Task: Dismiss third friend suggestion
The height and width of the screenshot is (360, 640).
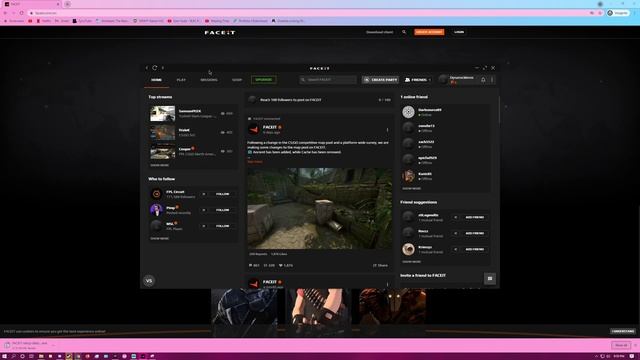Action: point(456,249)
